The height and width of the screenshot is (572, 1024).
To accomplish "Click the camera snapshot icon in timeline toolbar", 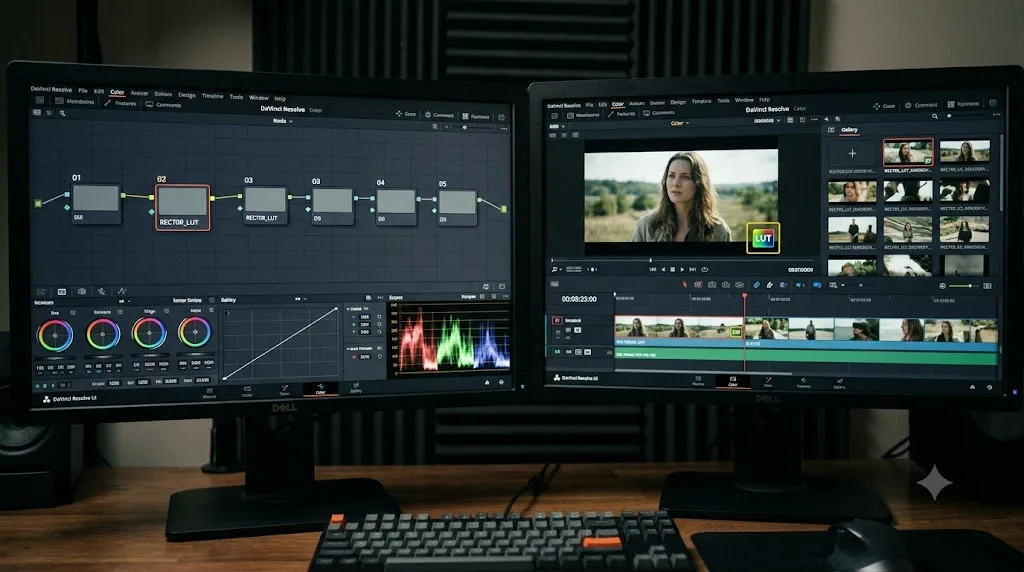I will point(726,285).
